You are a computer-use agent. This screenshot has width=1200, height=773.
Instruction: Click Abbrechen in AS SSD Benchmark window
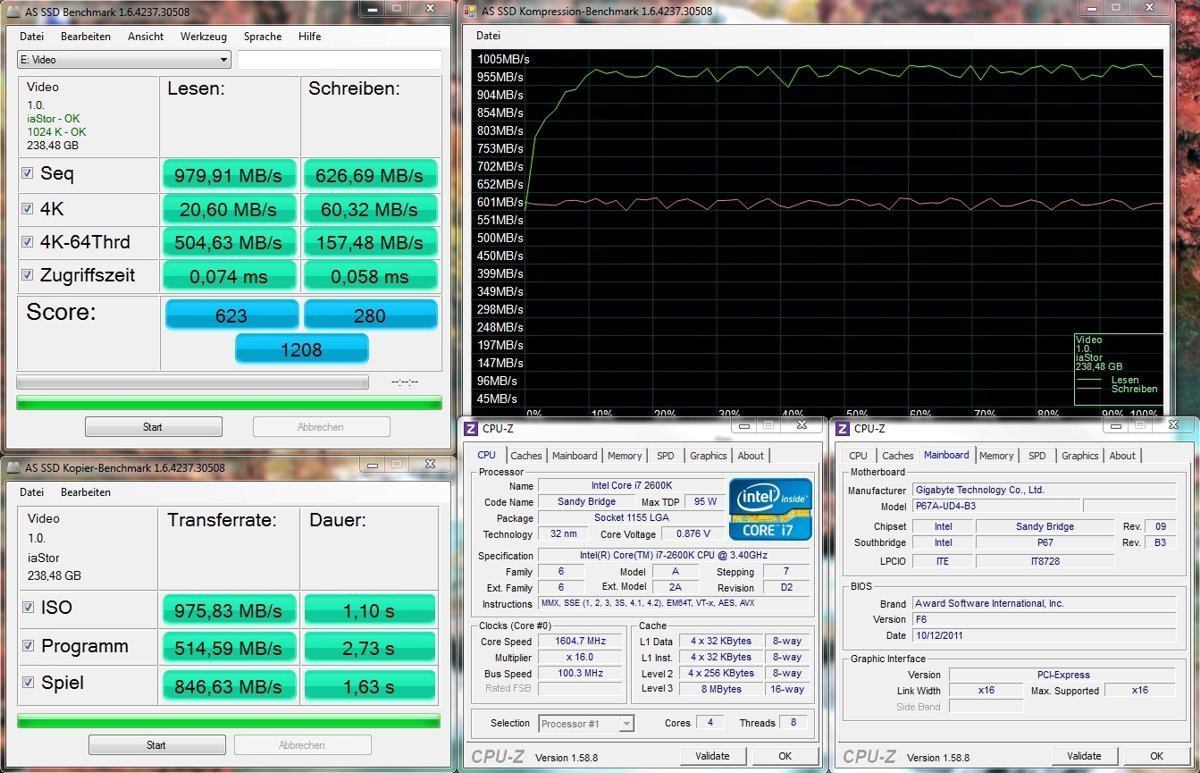pyautogui.click(x=321, y=427)
